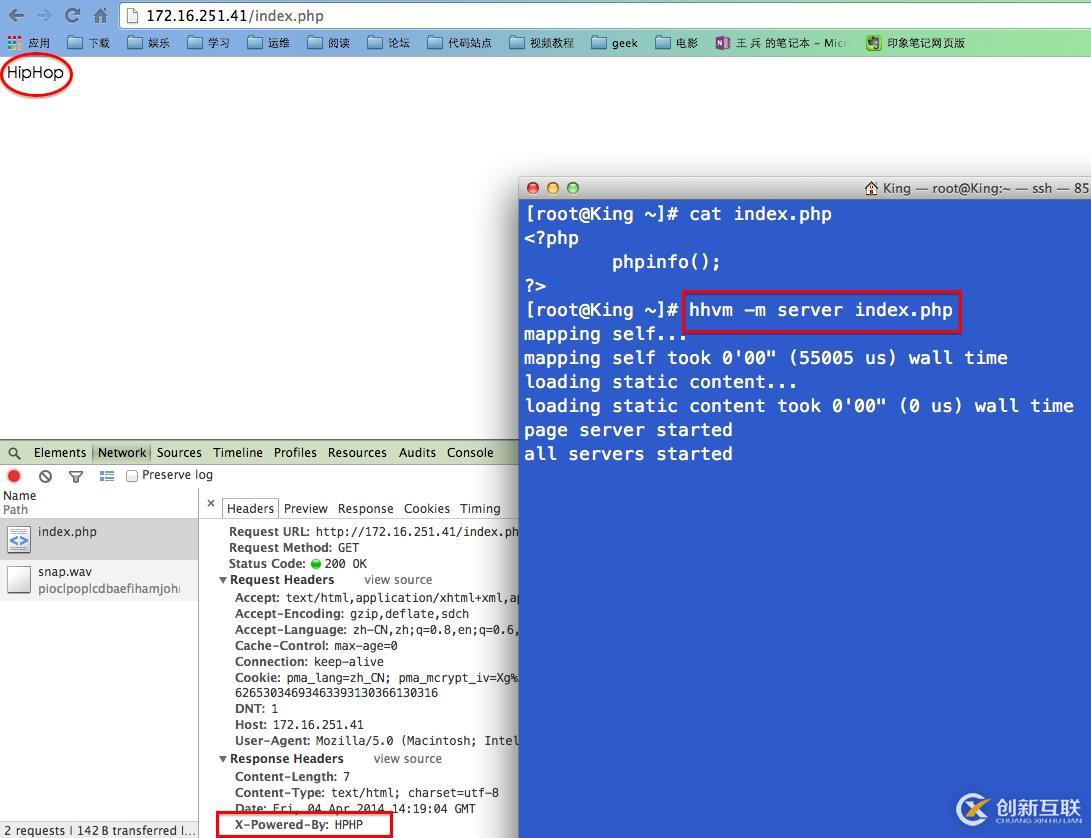Click the index.php document file icon
The height and width of the screenshot is (838, 1091).
click(x=19, y=540)
